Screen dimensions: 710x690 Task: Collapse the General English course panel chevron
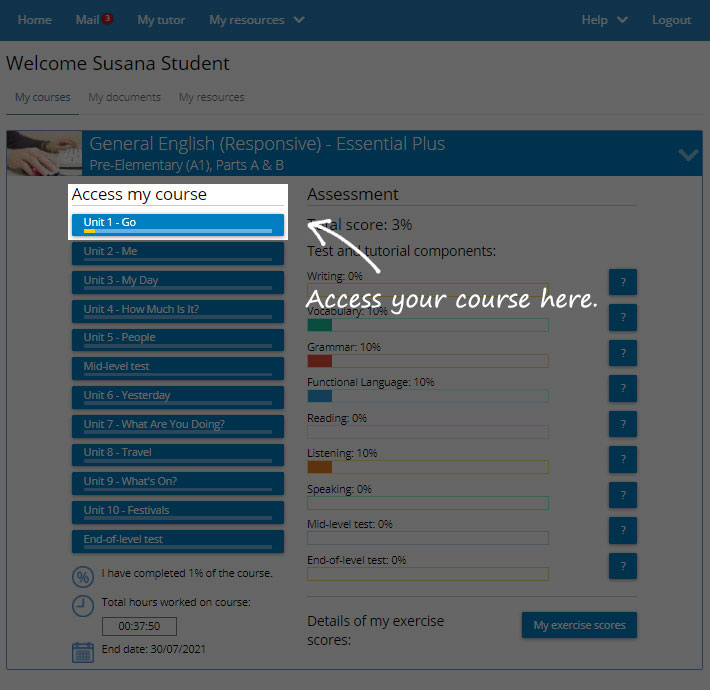click(x=687, y=154)
